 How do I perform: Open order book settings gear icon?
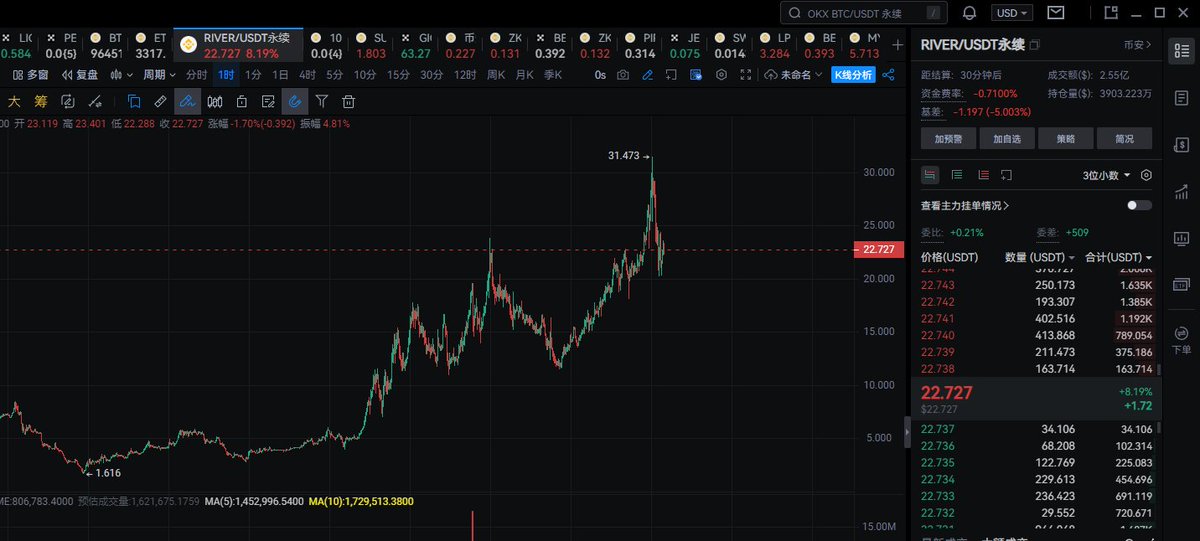tap(1146, 175)
